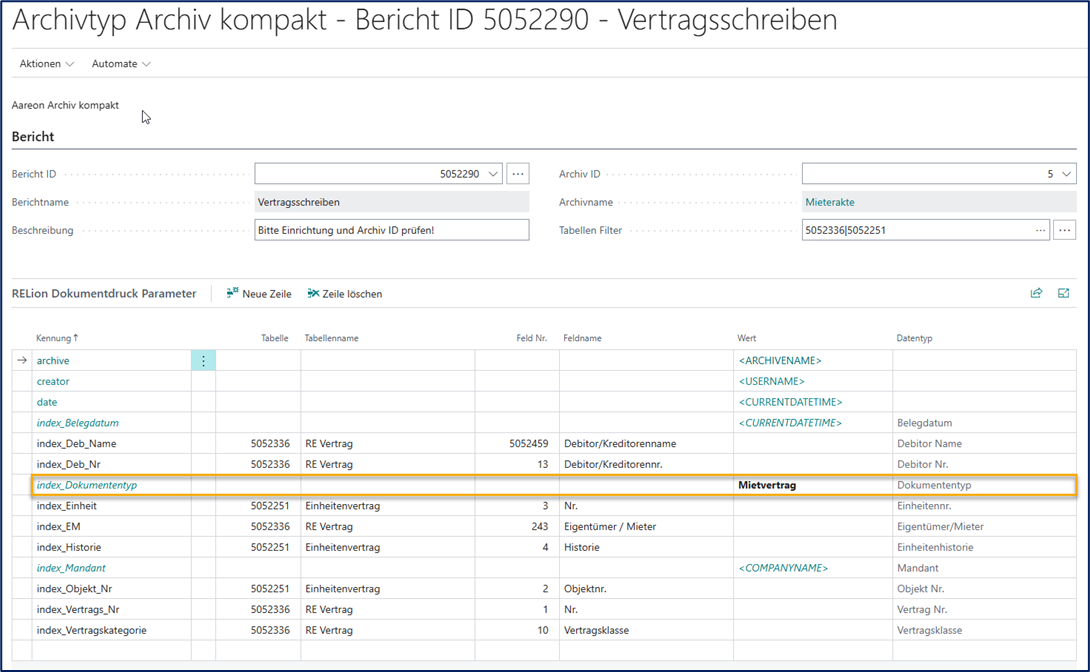Screen dimensions: 1090x672
Task: Open the Automate menu
Action: pyautogui.click(x=121, y=64)
